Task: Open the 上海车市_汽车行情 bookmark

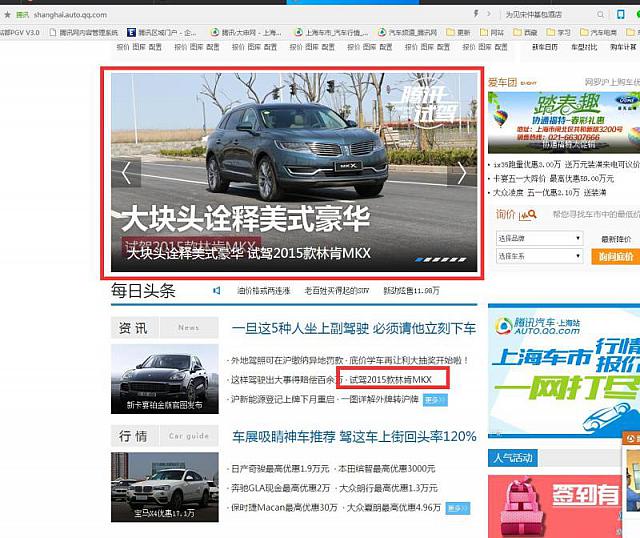Action: (331, 32)
